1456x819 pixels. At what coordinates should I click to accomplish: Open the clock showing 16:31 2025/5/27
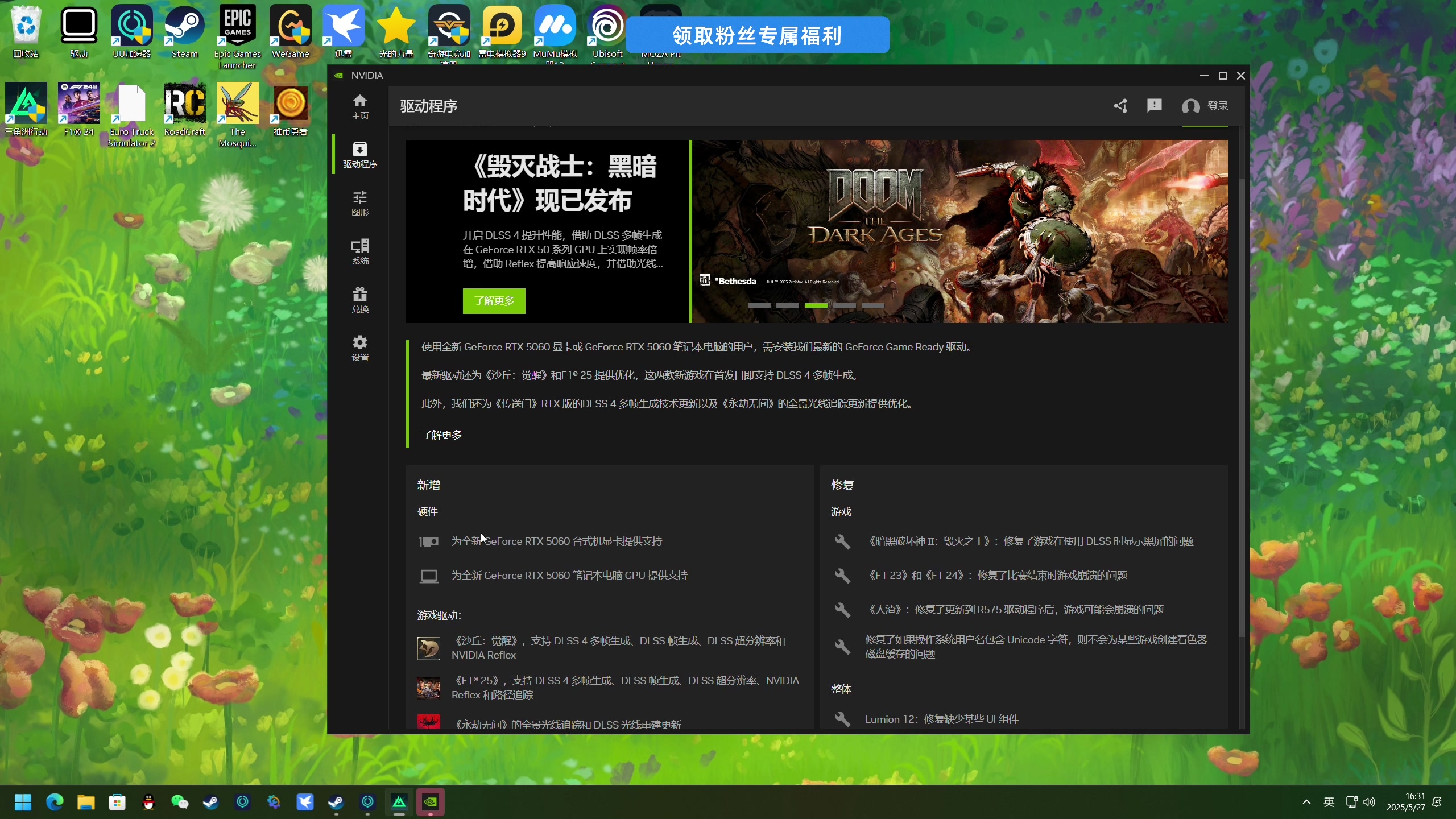[x=1406, y=802]
